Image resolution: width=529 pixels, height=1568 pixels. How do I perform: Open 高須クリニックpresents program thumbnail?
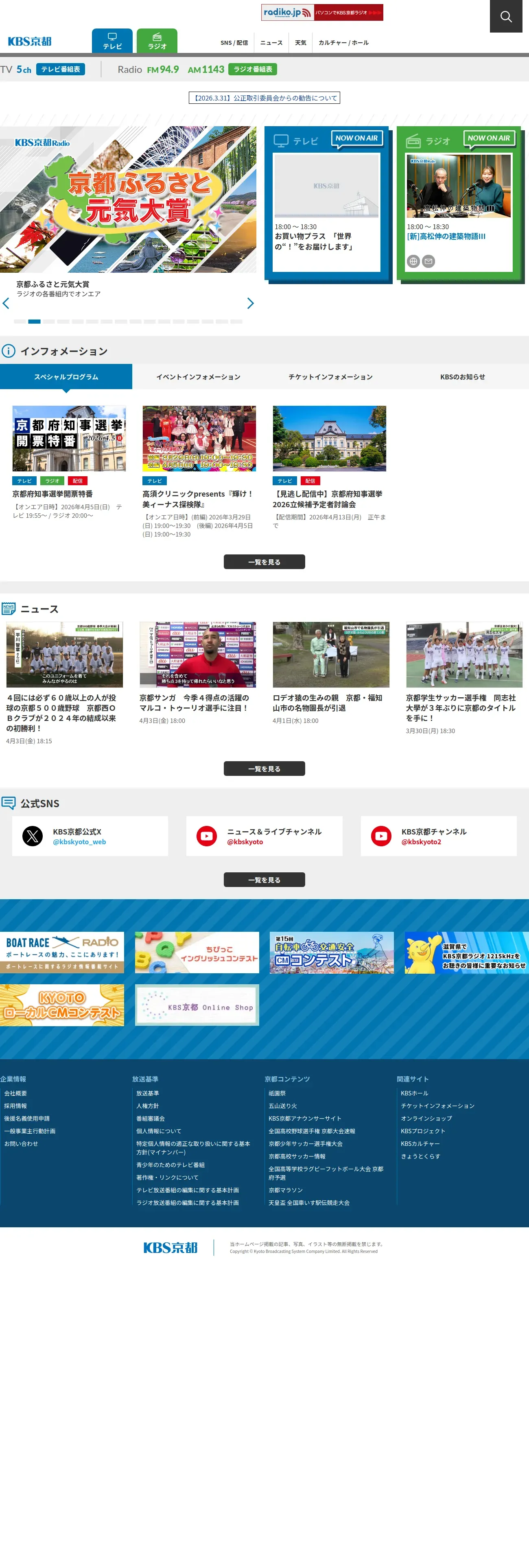coord(199,438)
